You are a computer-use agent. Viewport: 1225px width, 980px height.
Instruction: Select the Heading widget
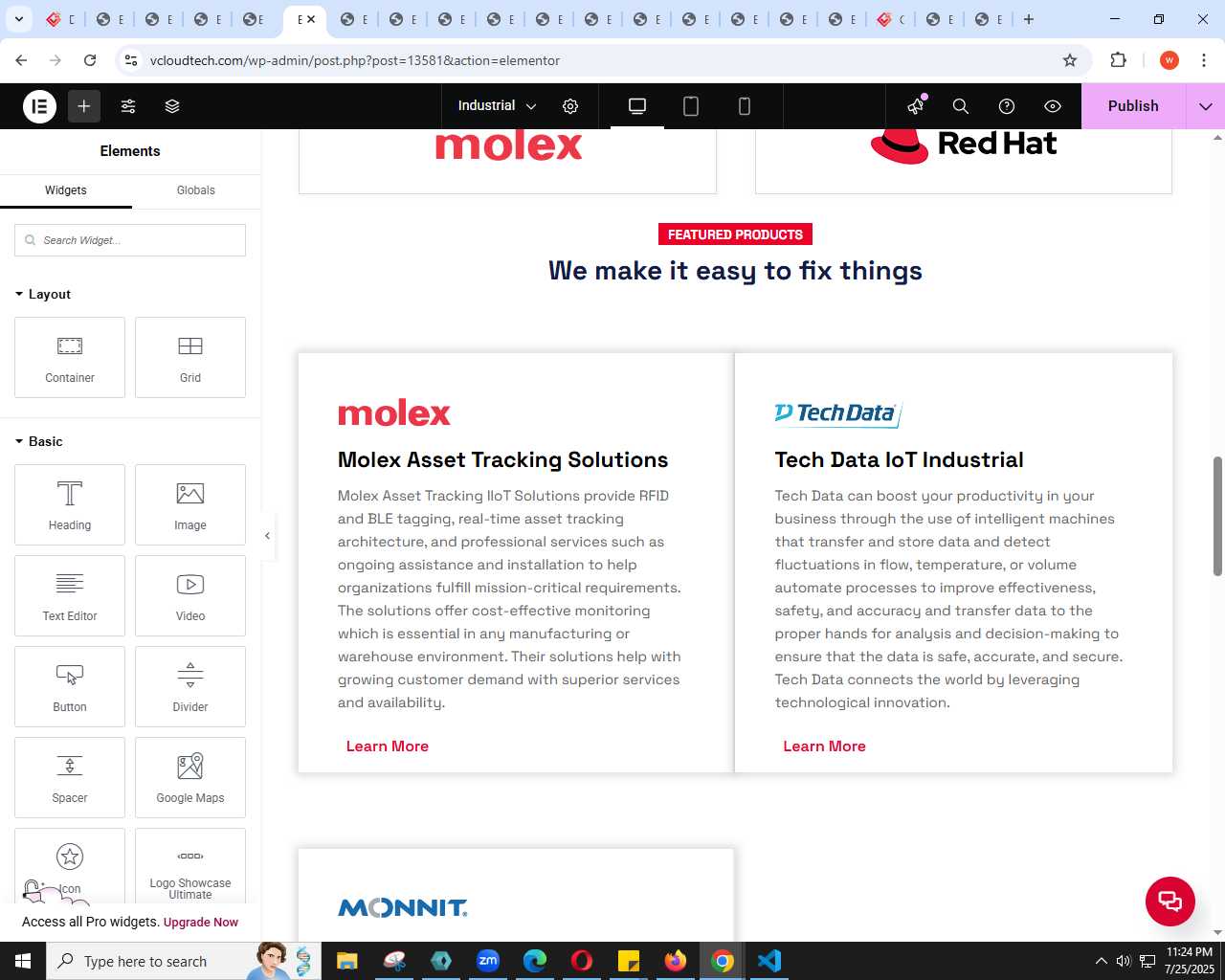click(70, 504)
